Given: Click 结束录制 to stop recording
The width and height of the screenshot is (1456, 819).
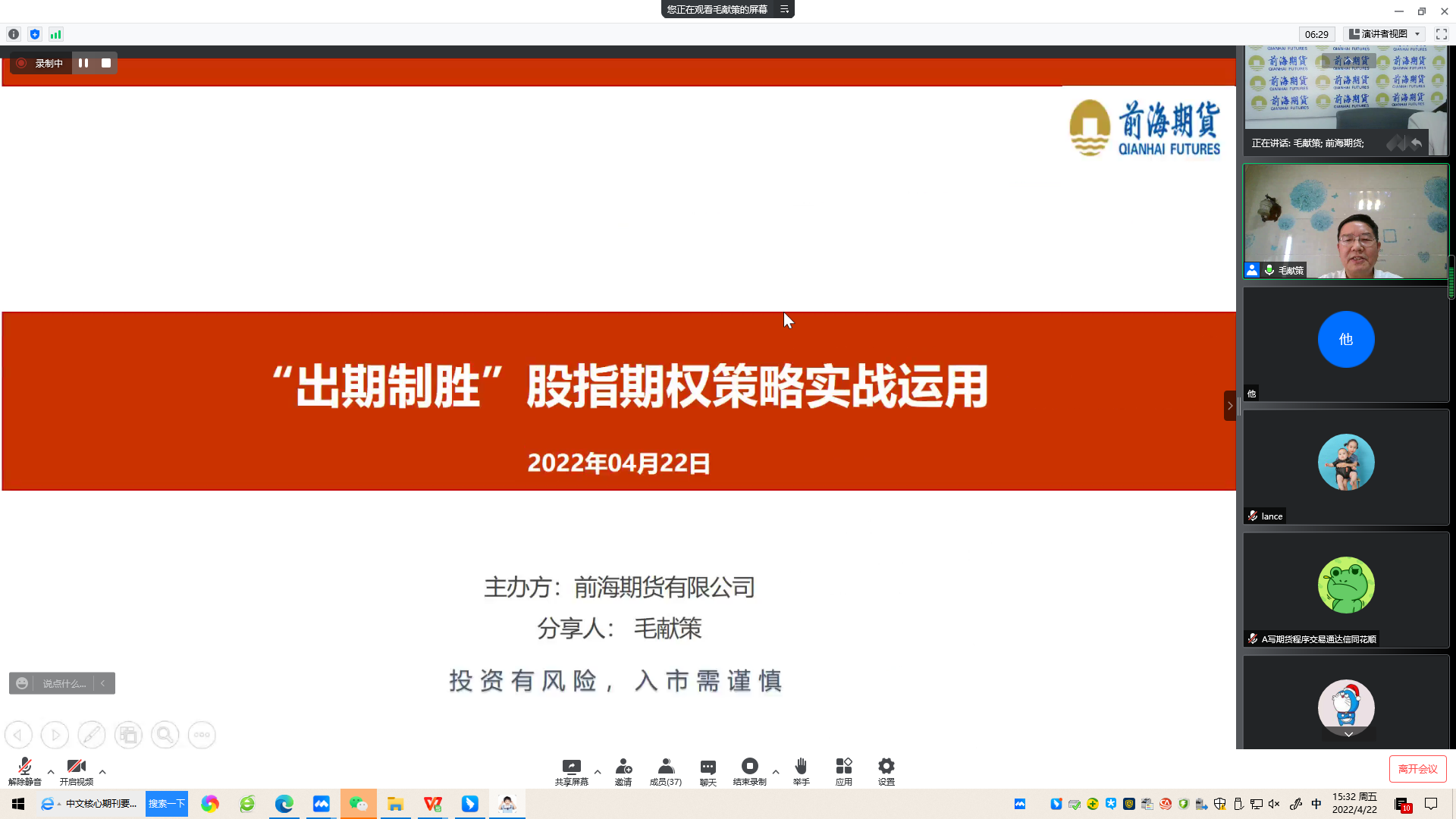Looking at the screenshot, I should [x=750, y=771].
